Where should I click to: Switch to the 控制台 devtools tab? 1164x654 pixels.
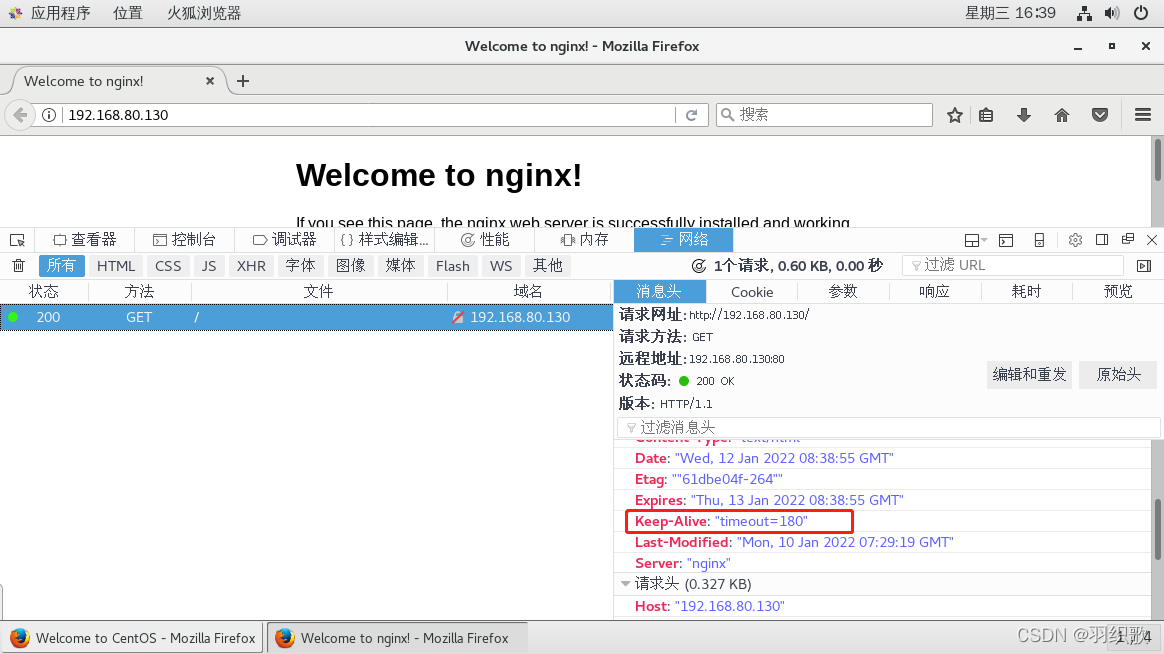[184, 240]
